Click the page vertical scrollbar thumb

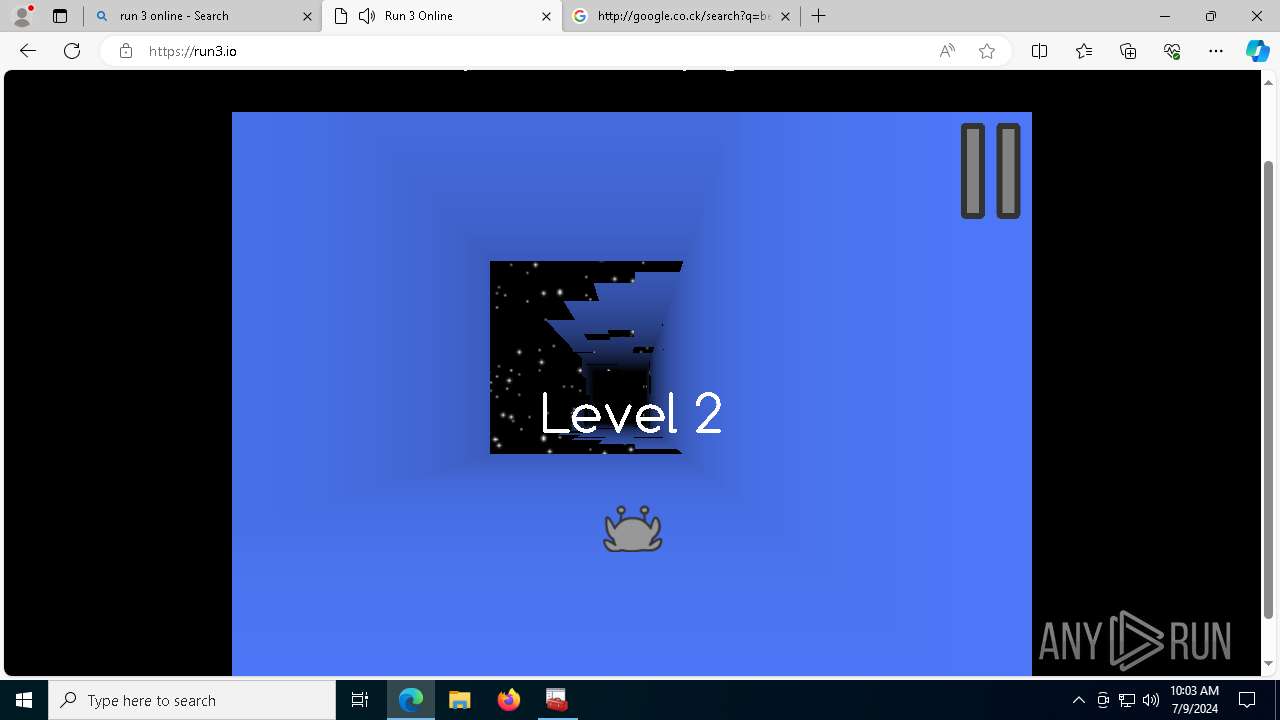[1269, 390]
